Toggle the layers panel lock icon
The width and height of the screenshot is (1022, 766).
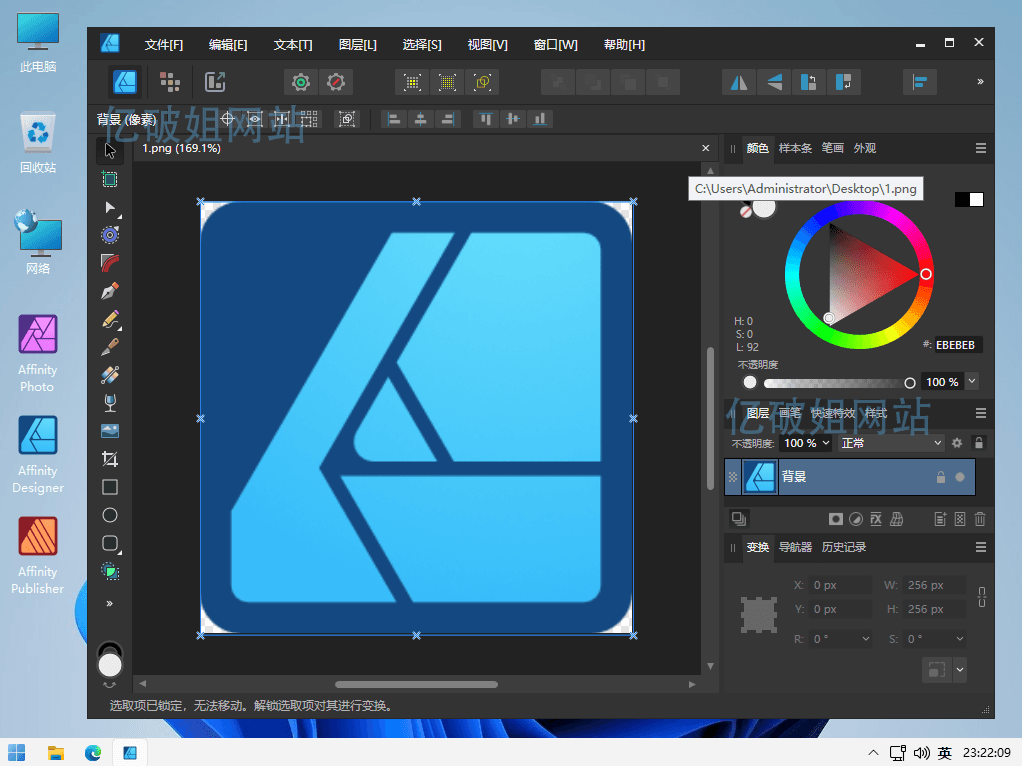coord(978,443)
